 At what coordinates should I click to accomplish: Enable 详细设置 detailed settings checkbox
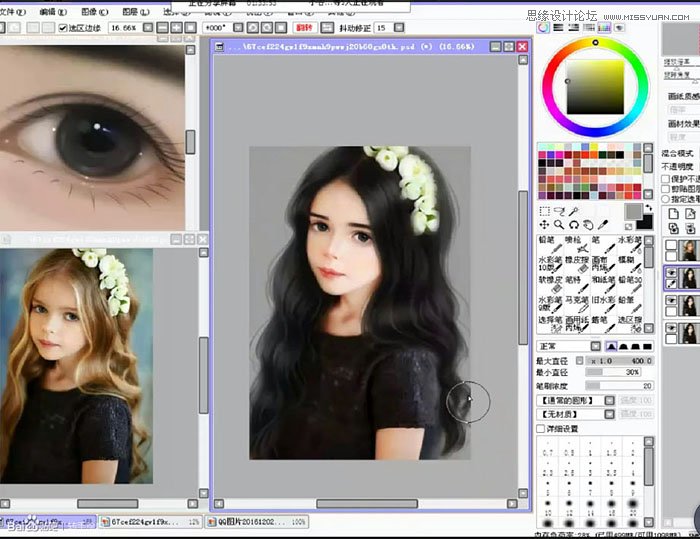tap(541, 429)
